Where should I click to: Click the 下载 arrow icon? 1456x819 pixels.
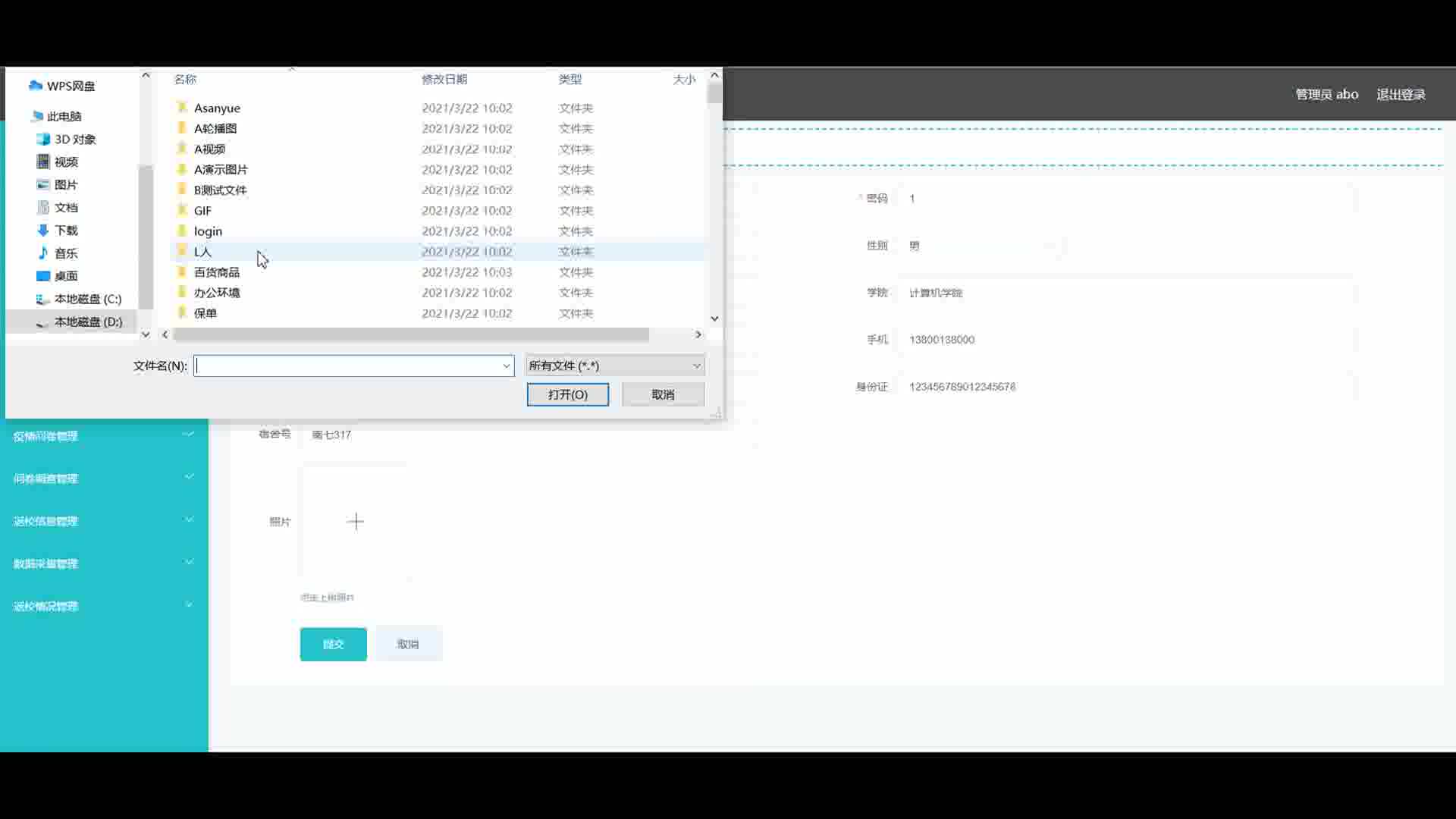pos(43,230)
